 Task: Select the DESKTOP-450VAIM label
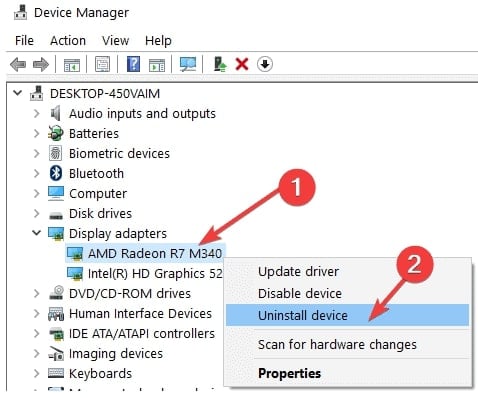click(105, 94)
